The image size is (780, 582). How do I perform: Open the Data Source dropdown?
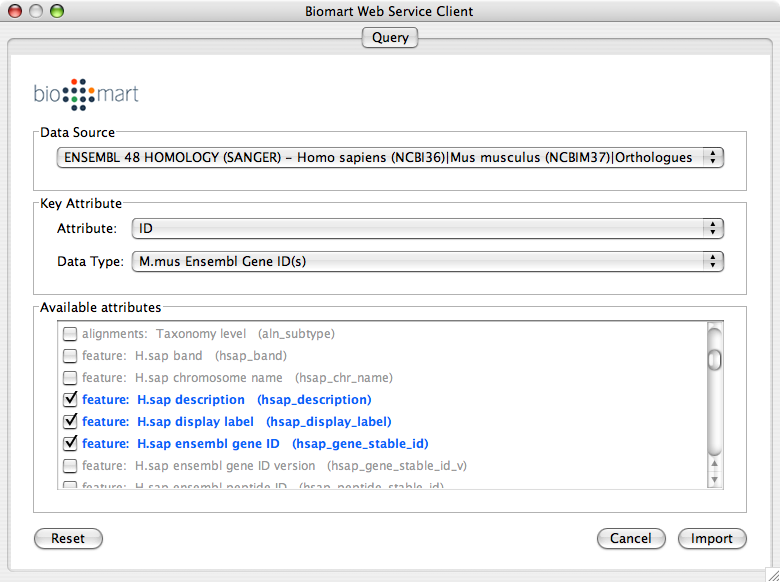[x=390, y=157]
